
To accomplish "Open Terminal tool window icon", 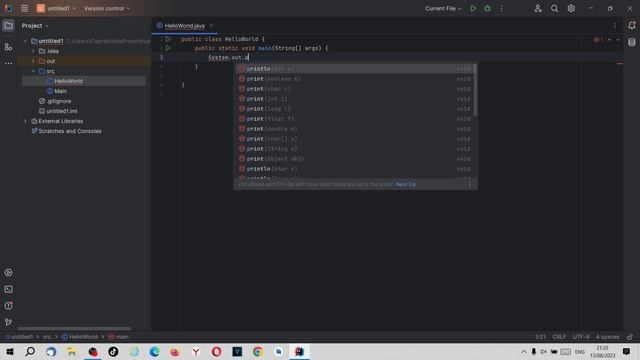I will click(x=8, y=289).
